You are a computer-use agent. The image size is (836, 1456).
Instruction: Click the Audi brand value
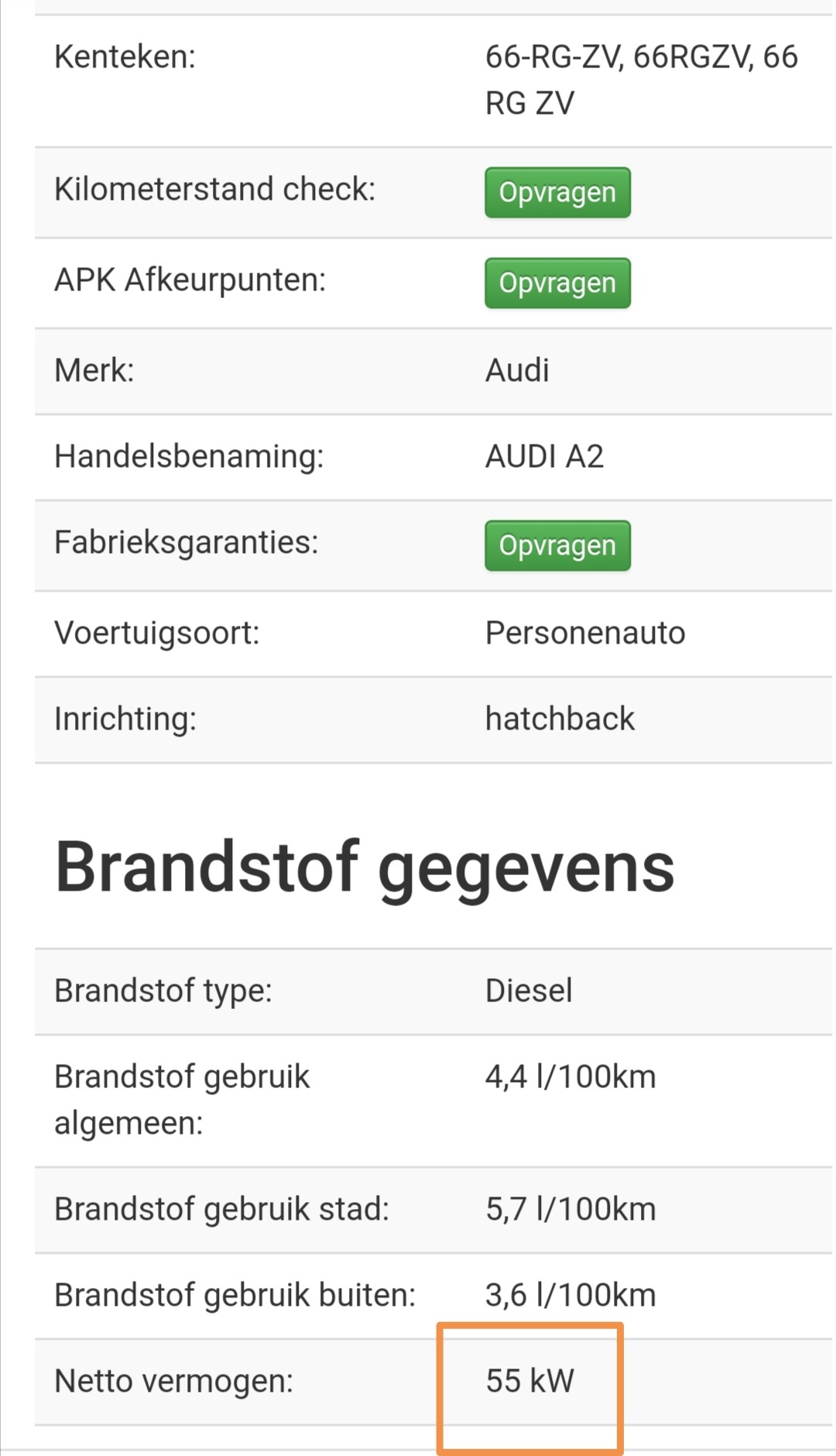click(517, 370)
